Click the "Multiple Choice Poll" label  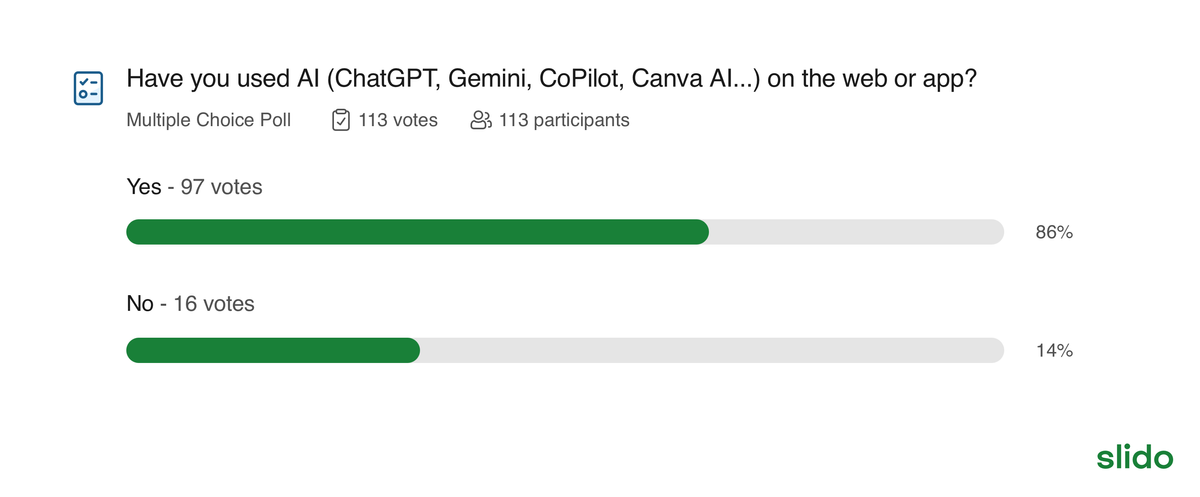(x=209, y=120)
